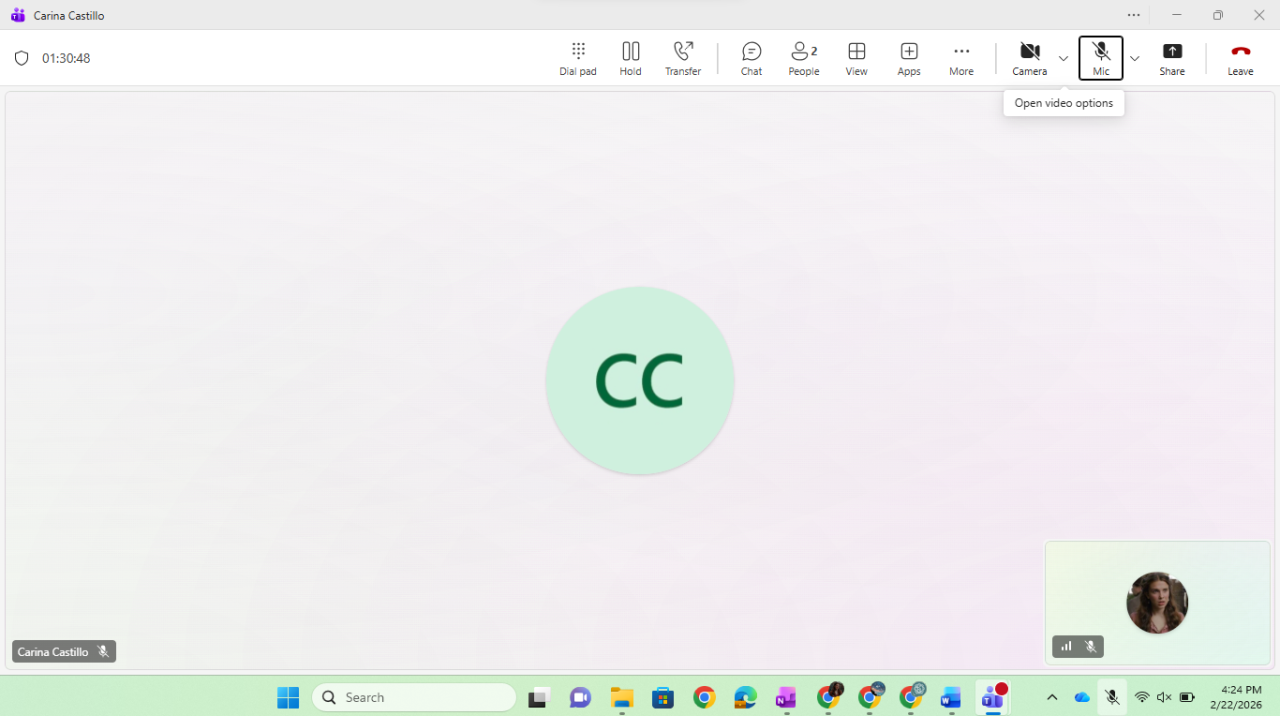Select the self-view video thumbnail
1280x716 pixels.
1157,603
